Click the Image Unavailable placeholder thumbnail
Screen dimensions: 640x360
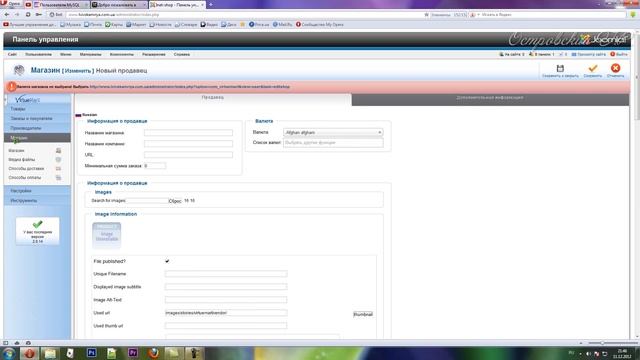coord(107,235)
